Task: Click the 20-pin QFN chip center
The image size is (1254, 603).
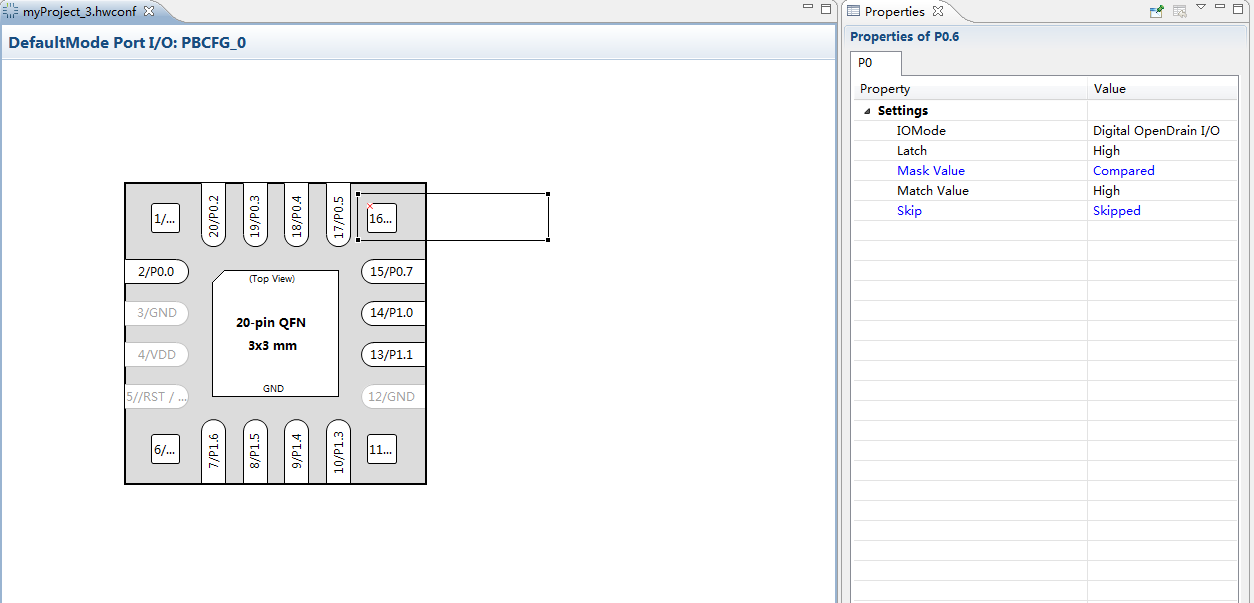Action: [x=275, y=333]
